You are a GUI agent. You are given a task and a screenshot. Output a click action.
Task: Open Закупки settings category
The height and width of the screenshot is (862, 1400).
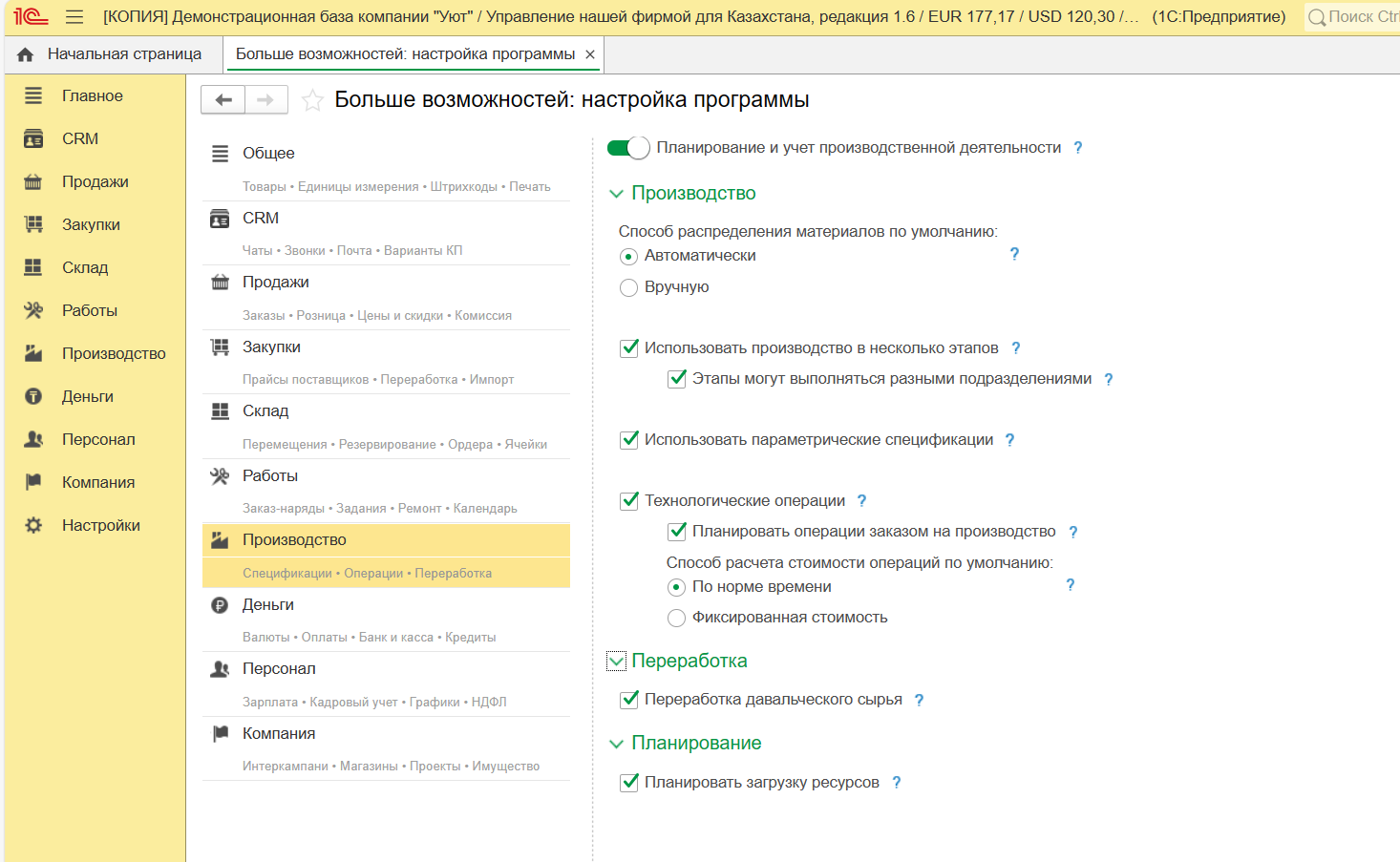tap(271, 347)
